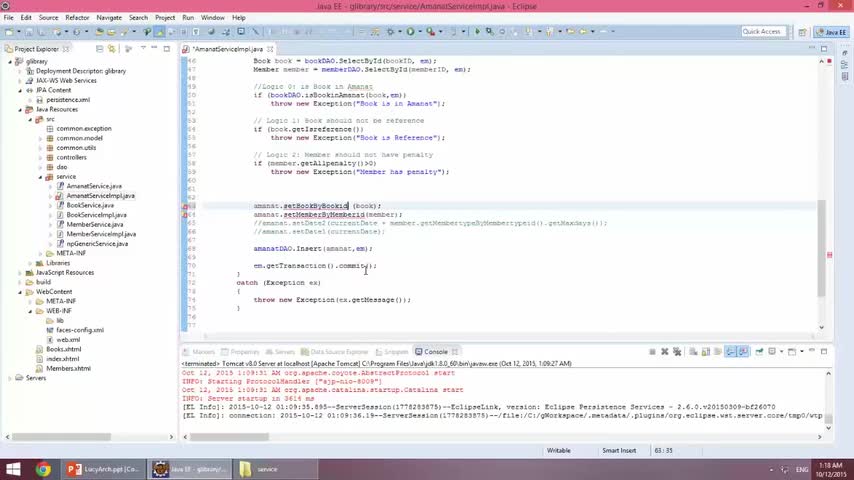Switch to PowerPoint LucyArch taskbar item
Screen dimensions: 854x480
103,469
